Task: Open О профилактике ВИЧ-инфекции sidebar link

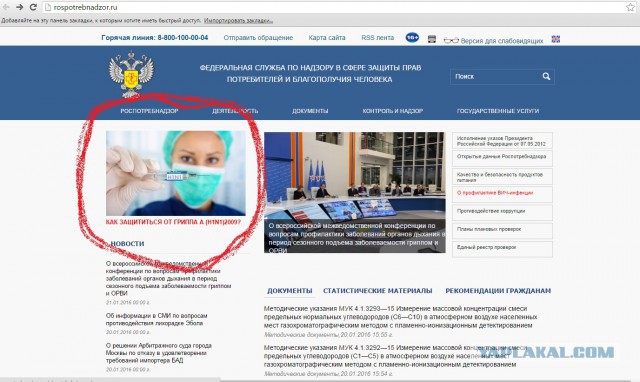Action: [502, 195]
